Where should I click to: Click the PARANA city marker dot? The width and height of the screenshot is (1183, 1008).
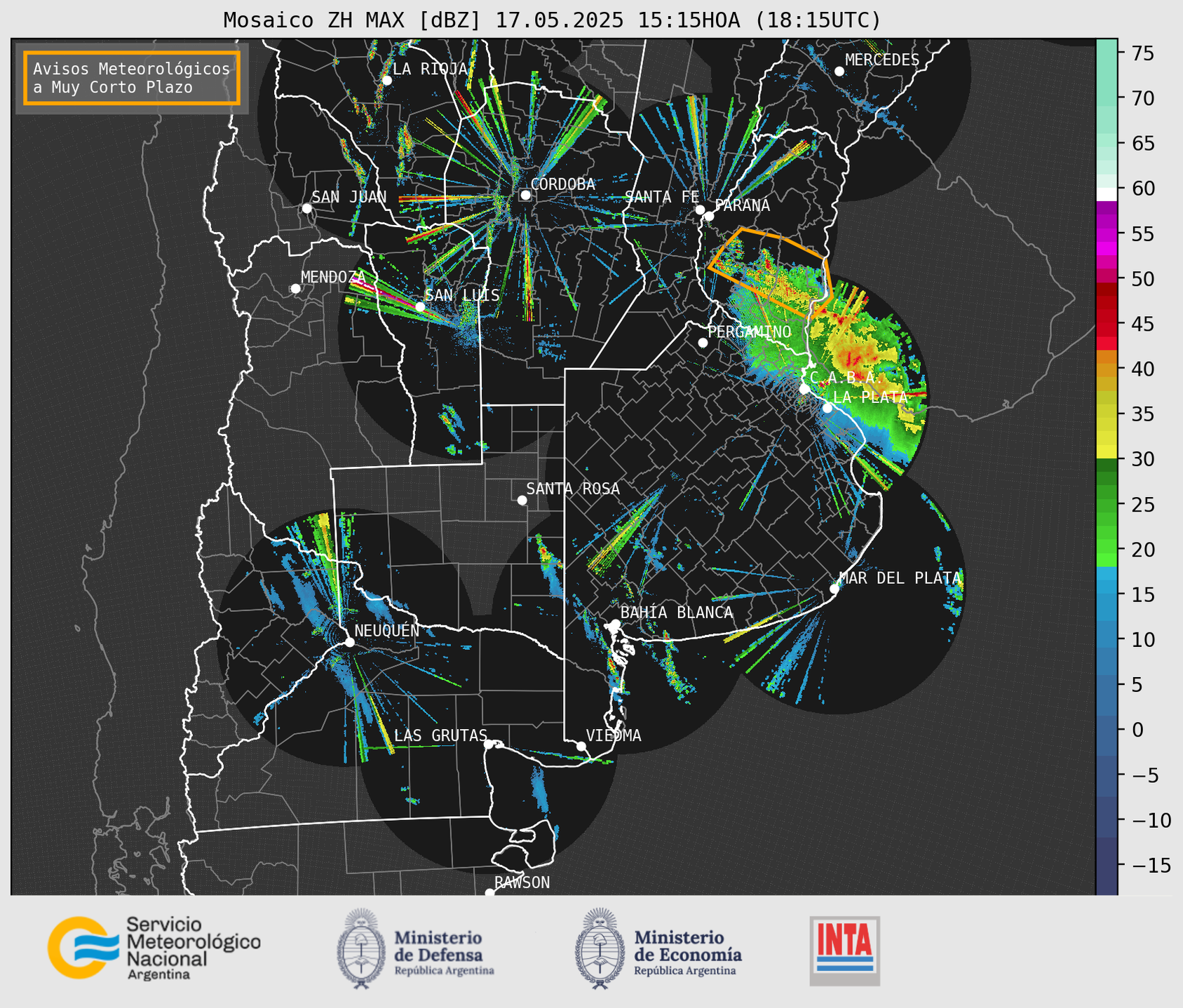click(x=709, y=216)
